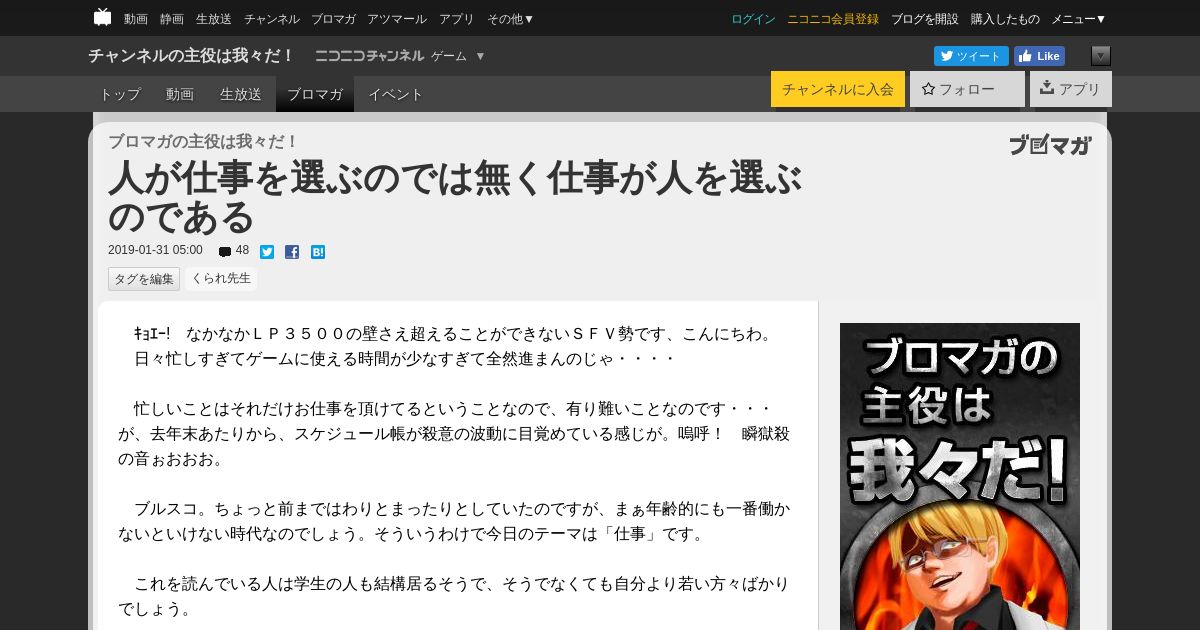Image resolution: width=1200 pixels, height=630 pixels.
Task: Click the タグを編集 button
Action: coord(144,279)
